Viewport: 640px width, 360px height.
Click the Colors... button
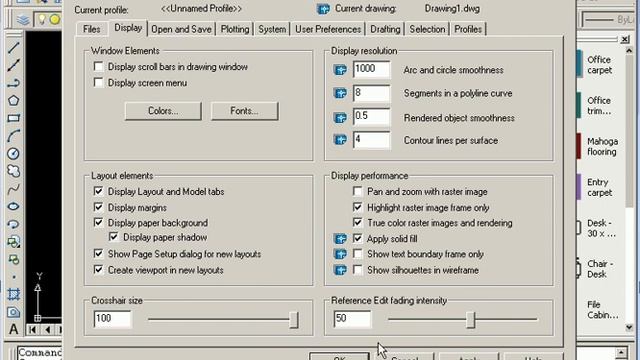(x=163, y=111)
